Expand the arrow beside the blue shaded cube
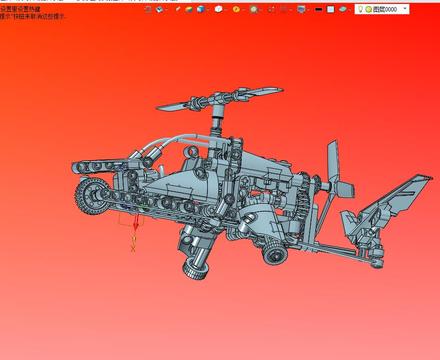The height and width of the screenshot is (360, 440). (208, 10)
